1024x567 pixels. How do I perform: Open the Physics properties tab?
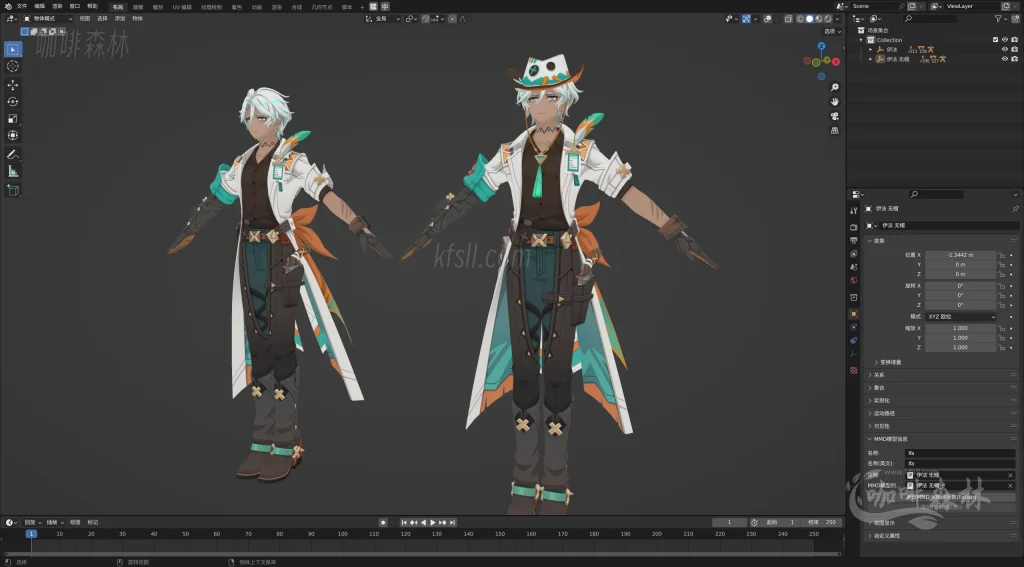coord(854,327)
